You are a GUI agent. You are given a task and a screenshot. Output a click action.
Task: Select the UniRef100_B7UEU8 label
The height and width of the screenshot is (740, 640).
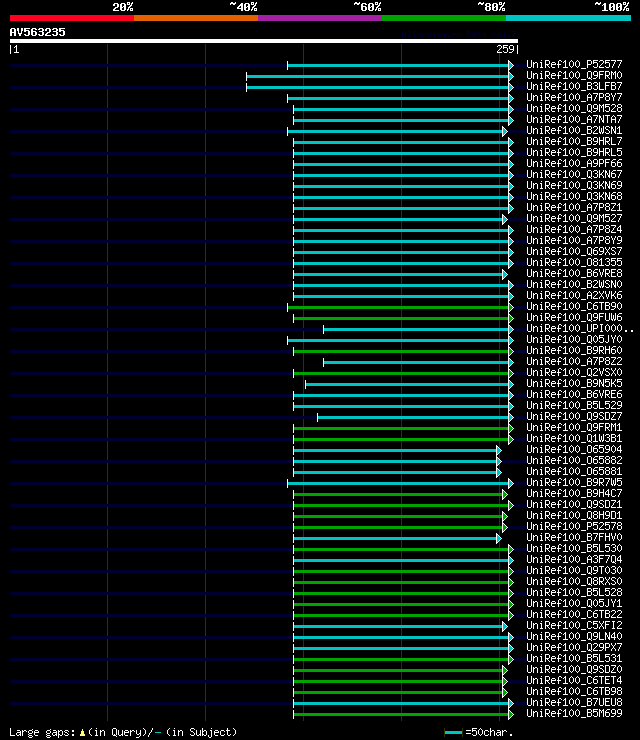tap(574, 703)
